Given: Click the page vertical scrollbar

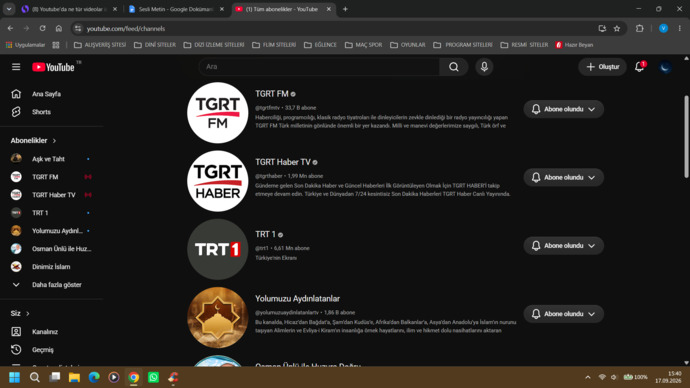Looking at the screenshot, I should 686,137.
